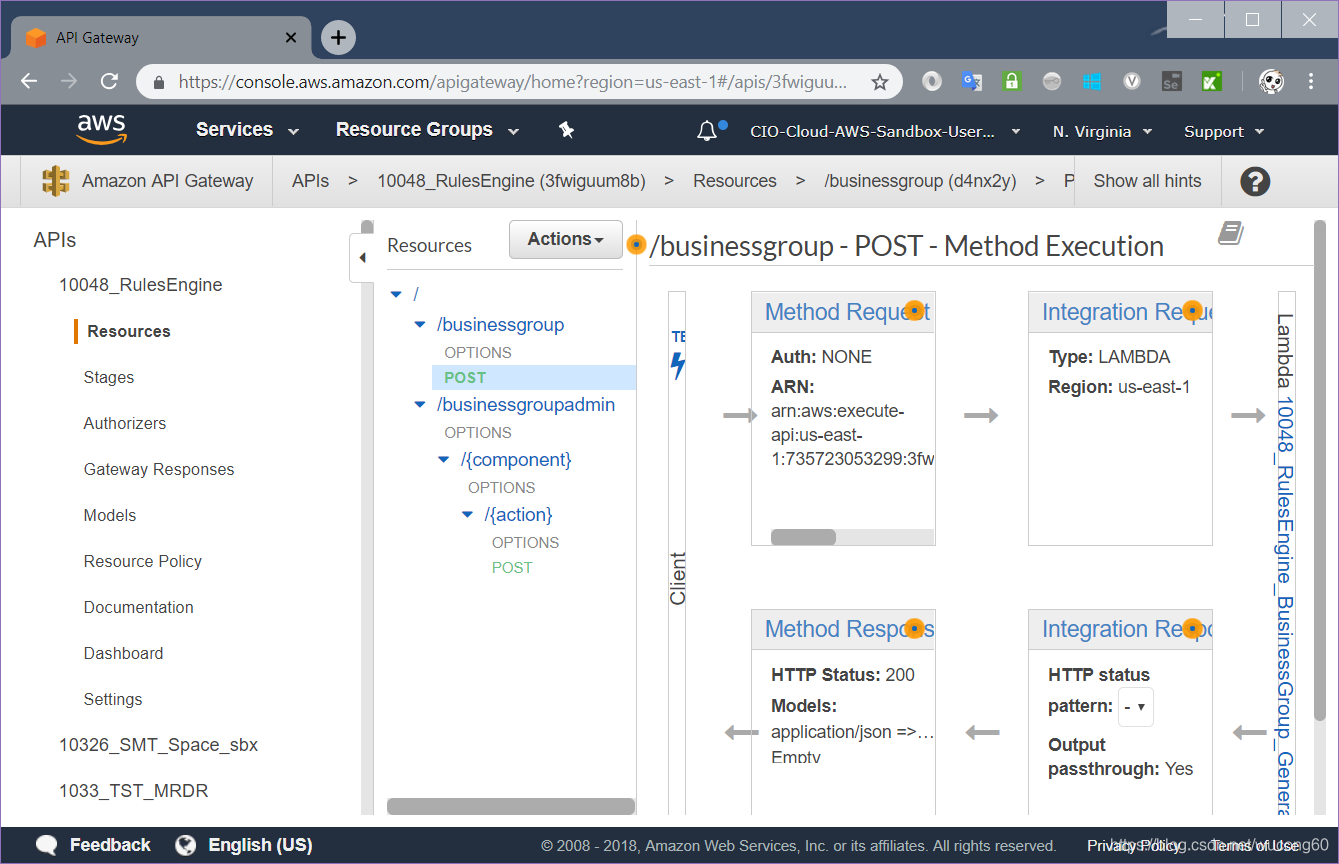Open Documentation in the sidebar
This screenshot has height=864, width=1339.
[x=139, y=607]
